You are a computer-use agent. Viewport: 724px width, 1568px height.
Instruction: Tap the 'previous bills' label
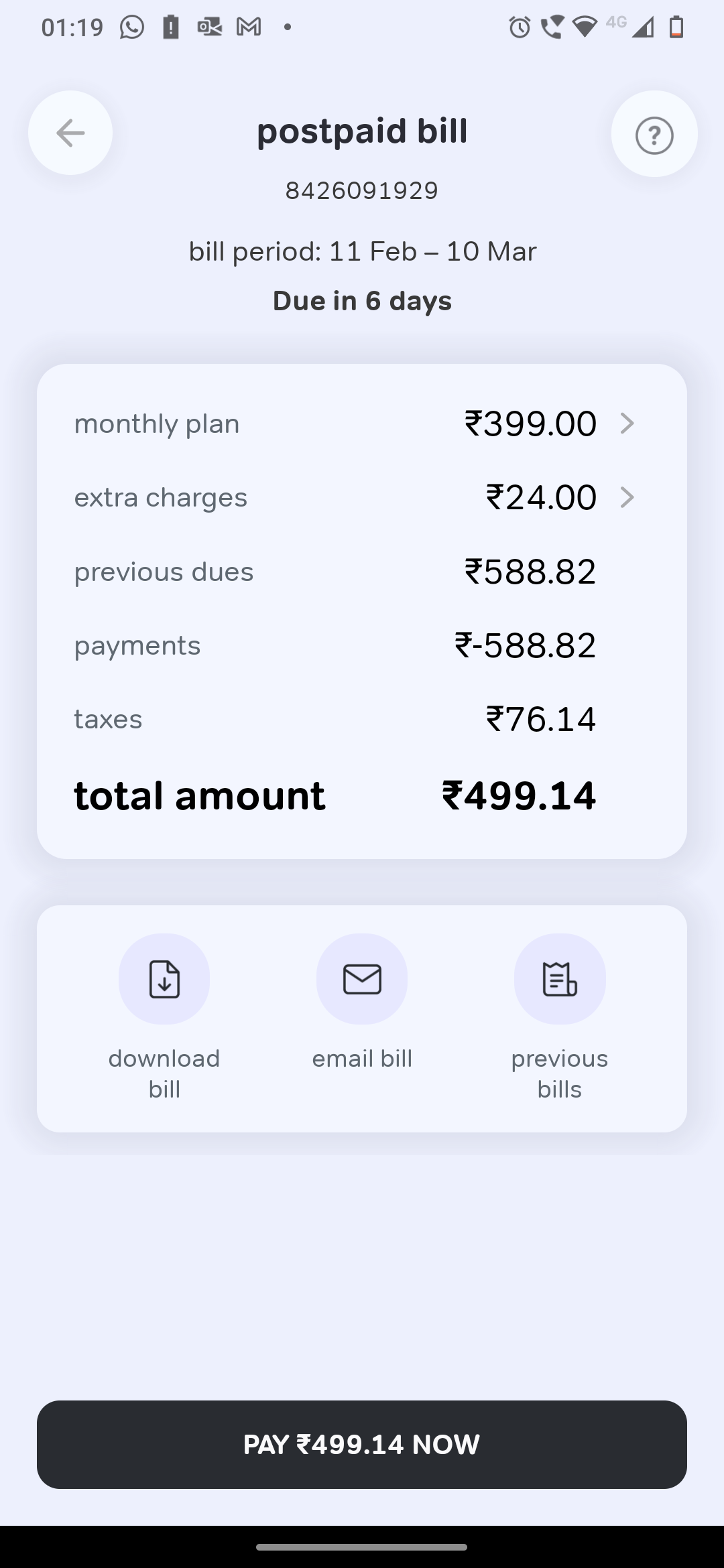point(560,1073)
